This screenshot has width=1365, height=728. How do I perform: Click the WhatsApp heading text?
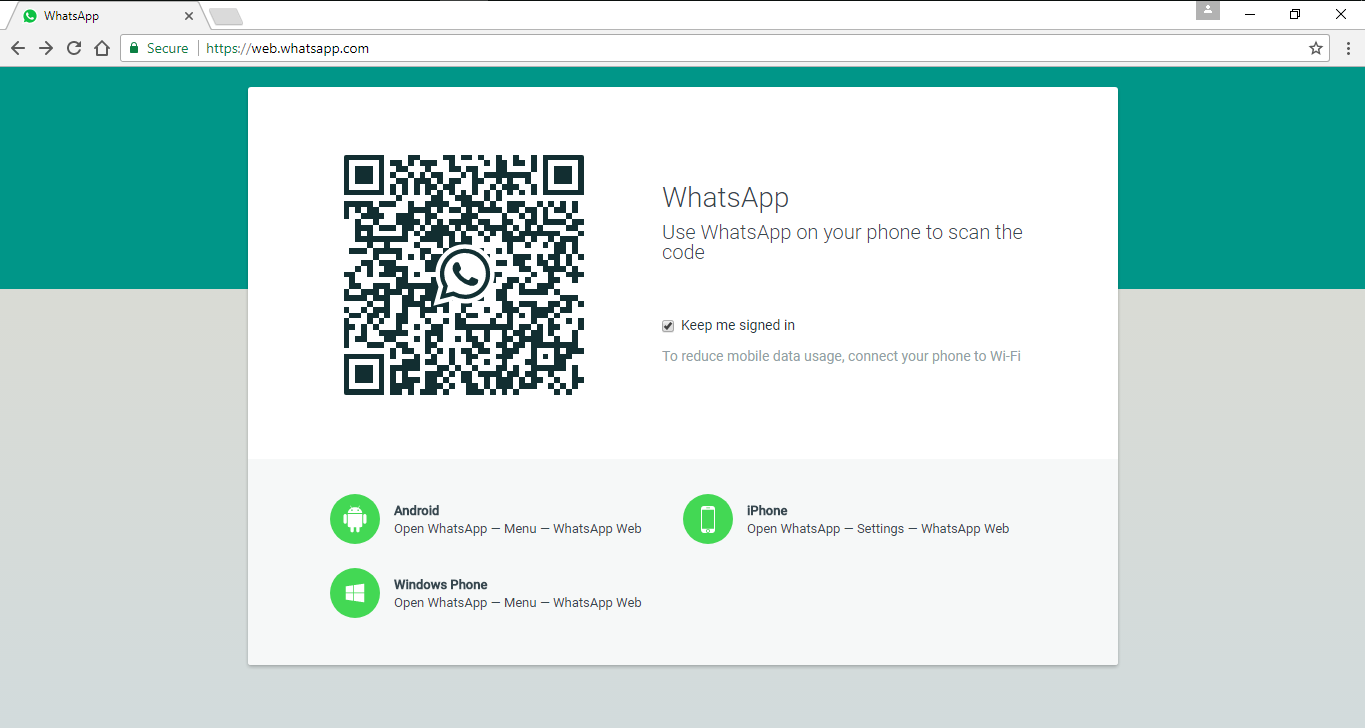725,197
